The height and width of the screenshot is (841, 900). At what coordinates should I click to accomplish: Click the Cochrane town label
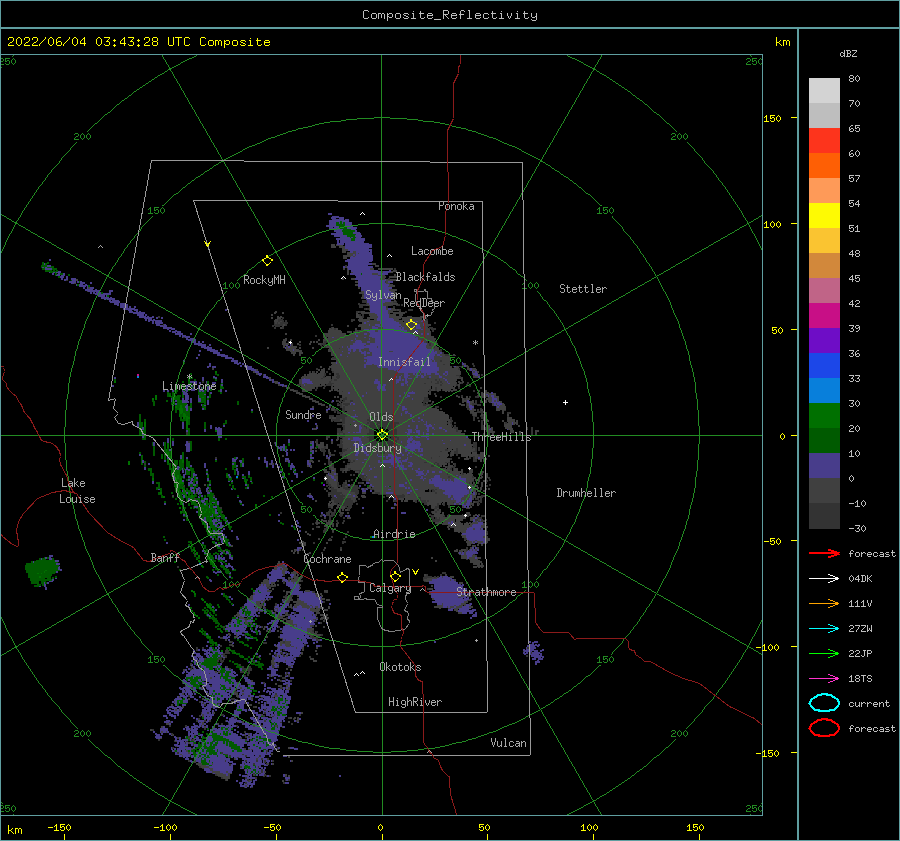327,559
